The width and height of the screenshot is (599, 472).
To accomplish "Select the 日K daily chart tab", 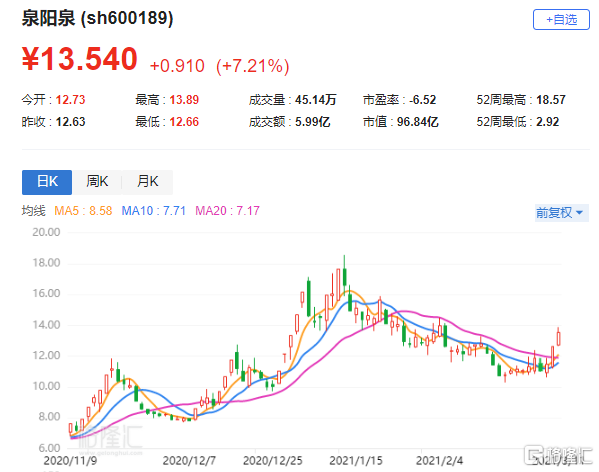I will pyautogui.click(x=47, y=182).
